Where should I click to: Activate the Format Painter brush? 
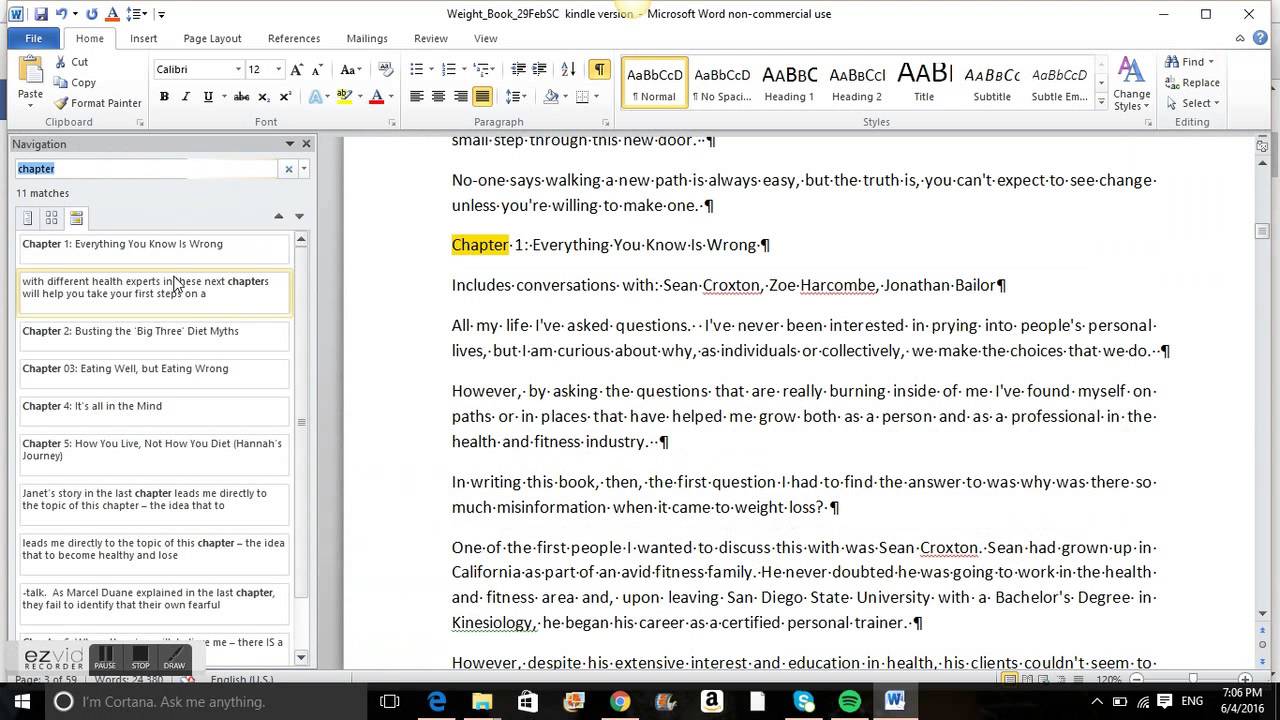coord(61,103)
